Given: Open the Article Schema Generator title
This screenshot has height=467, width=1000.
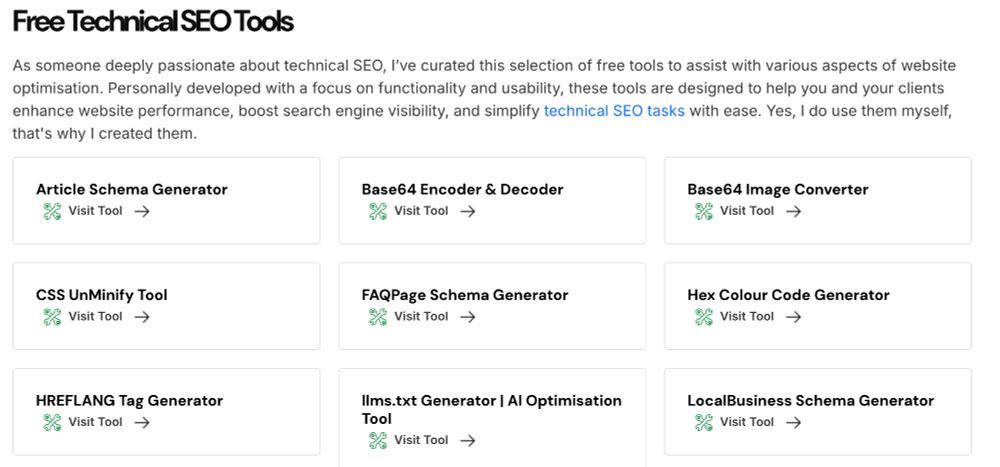Looking at the screenshot, I should pos(132,189).
